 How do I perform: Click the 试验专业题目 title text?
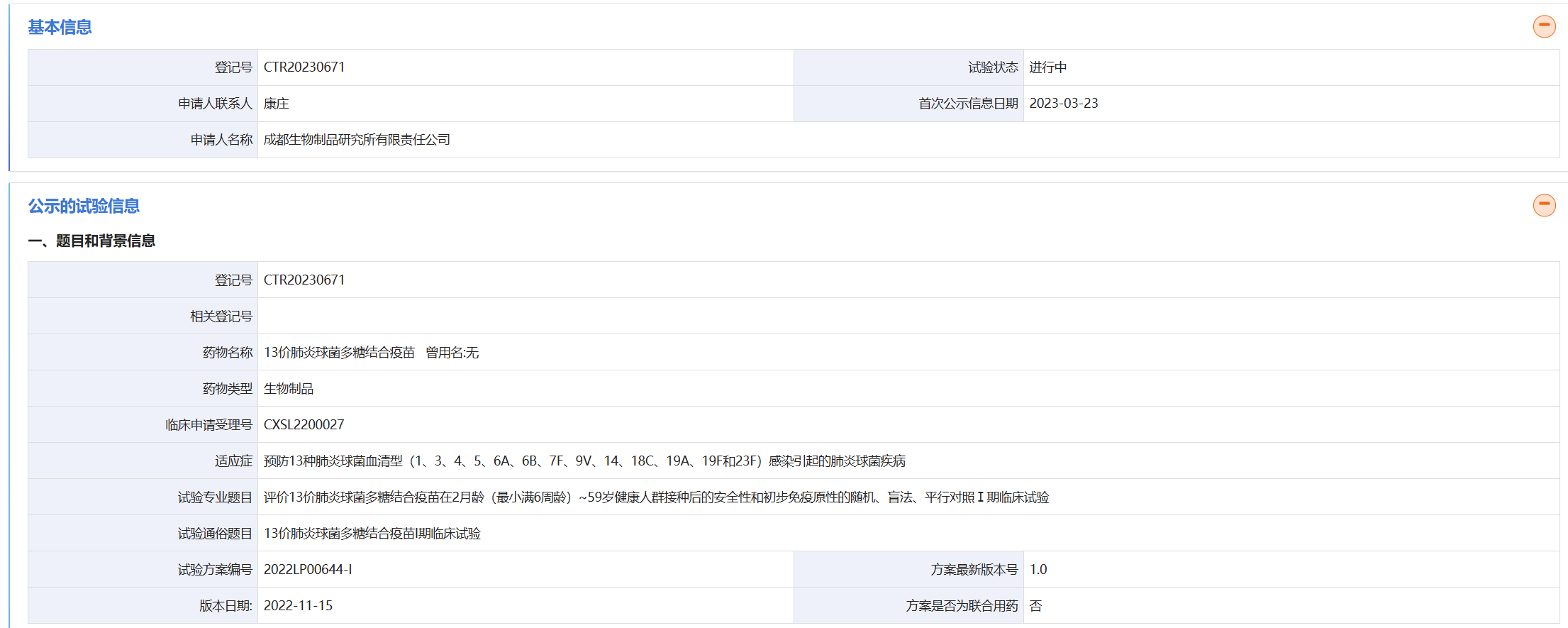click(x=656, y=497)
